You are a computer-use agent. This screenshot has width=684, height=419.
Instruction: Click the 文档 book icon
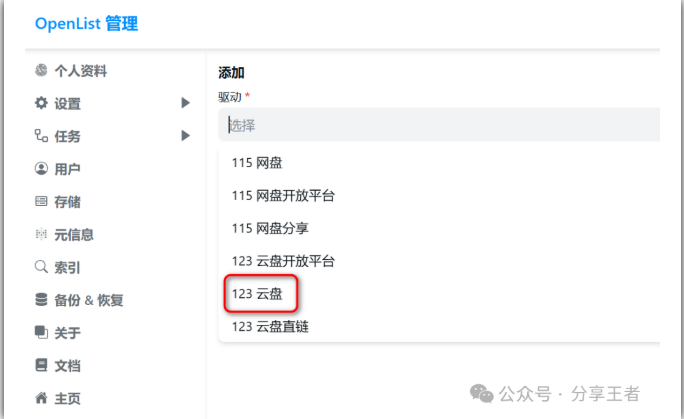pyautogui.click(x=41, y=365)
